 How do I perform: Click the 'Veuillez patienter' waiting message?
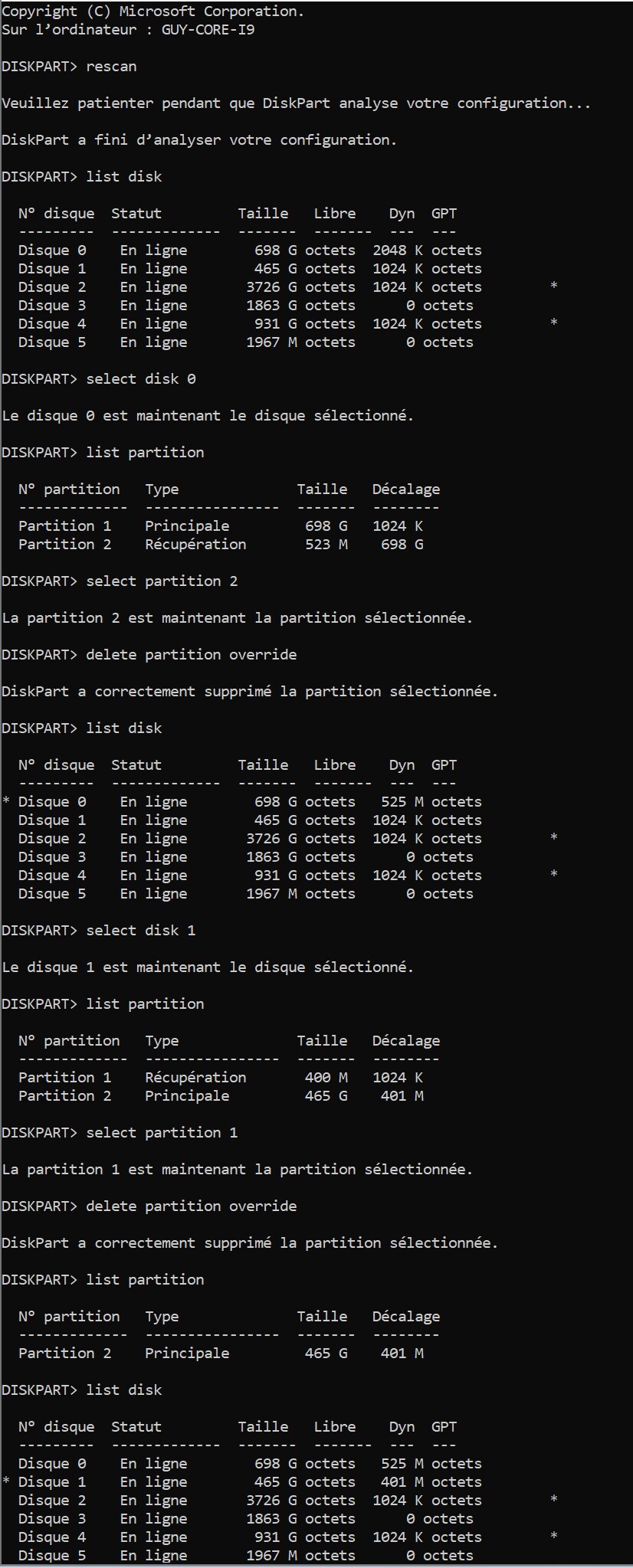tap(296, 103)
